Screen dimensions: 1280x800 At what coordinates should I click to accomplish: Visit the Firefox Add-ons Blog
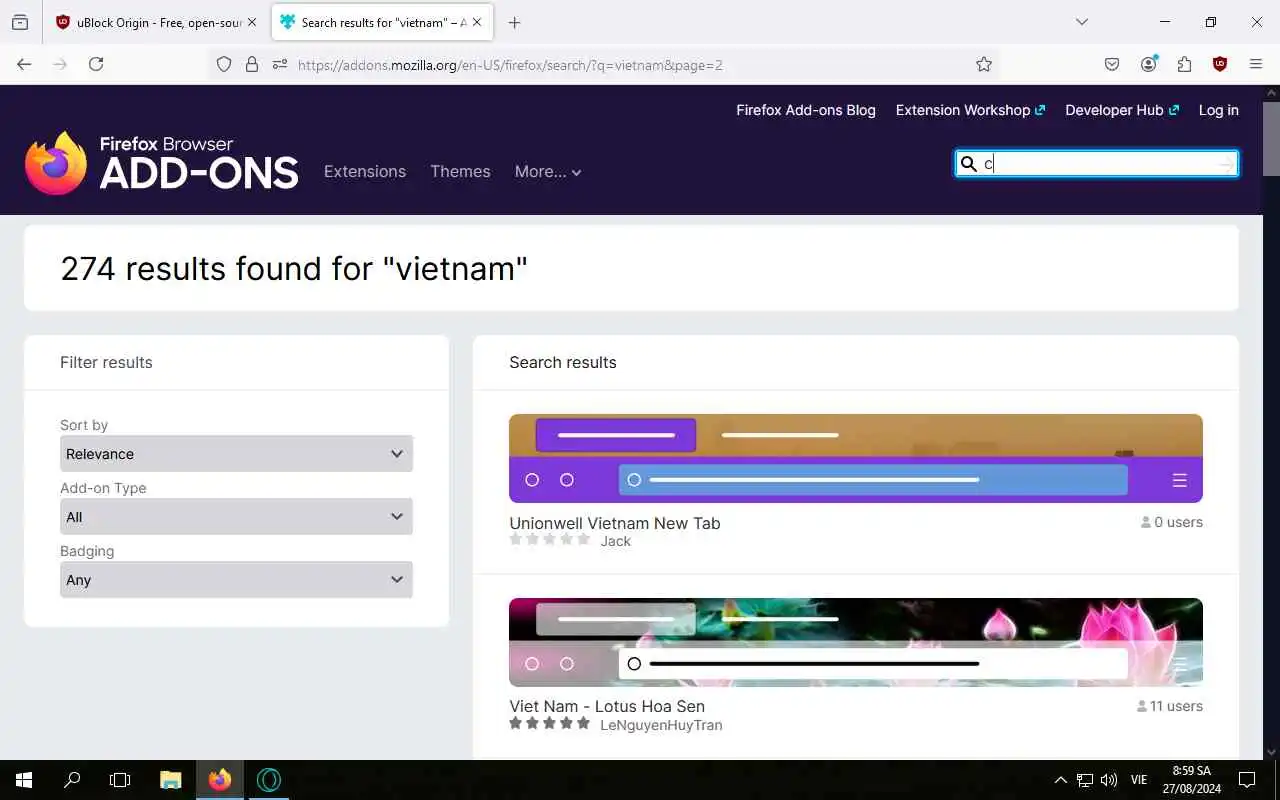[x=806, y=110]
